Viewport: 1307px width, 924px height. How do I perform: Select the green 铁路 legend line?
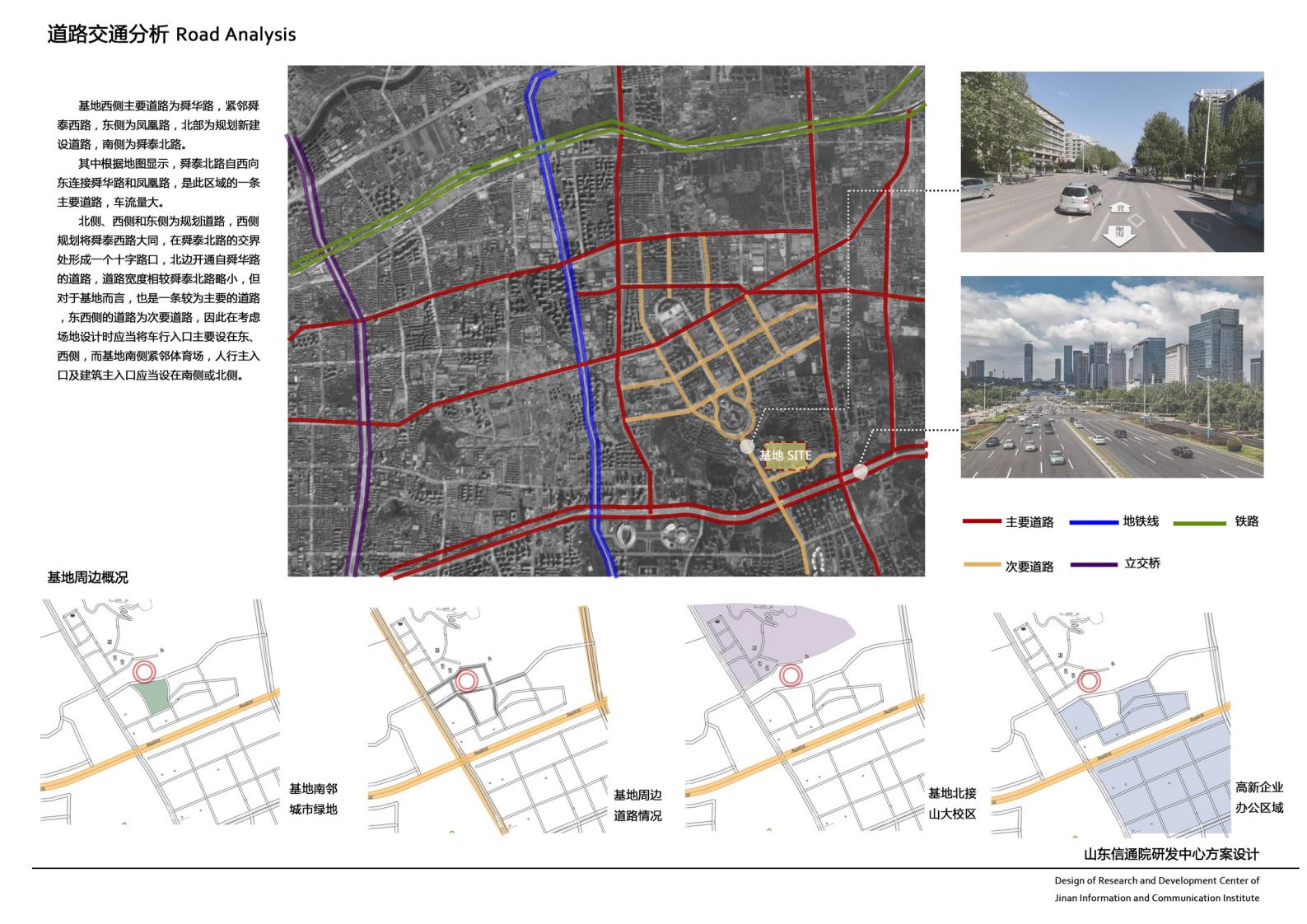coord(1199,522)
